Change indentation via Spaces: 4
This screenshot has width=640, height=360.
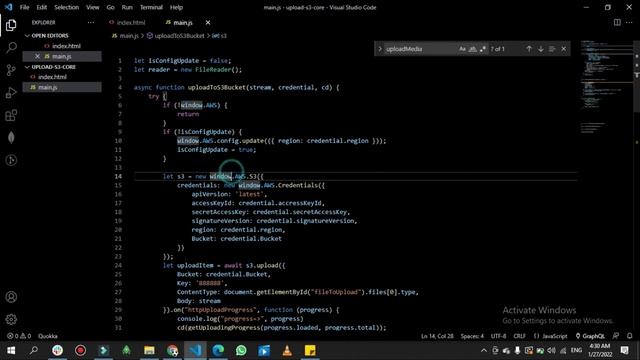pyautogui.click(x=472, y=336)
